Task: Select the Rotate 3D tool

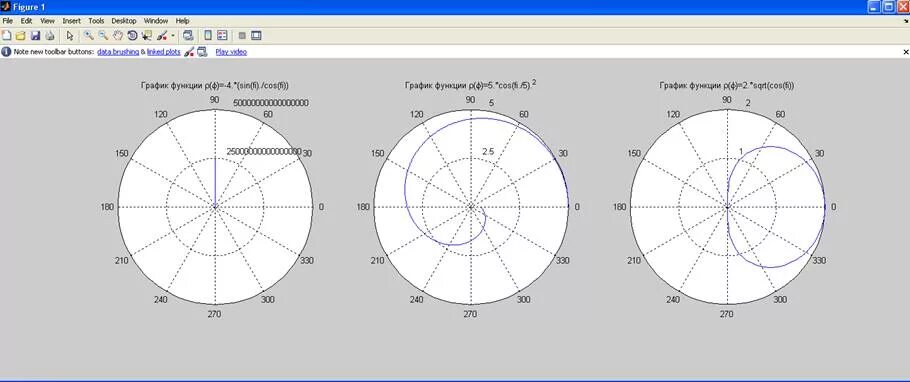Action: click(x=132, y=35)
